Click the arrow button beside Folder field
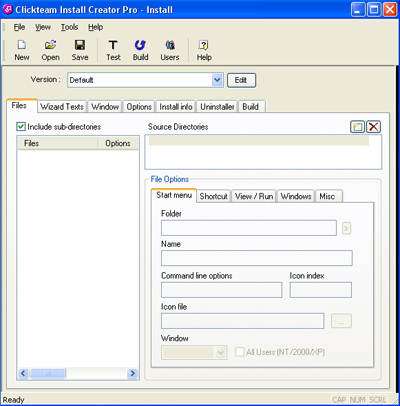The height and width of the screenshot is (406, 400). point(346,228)
